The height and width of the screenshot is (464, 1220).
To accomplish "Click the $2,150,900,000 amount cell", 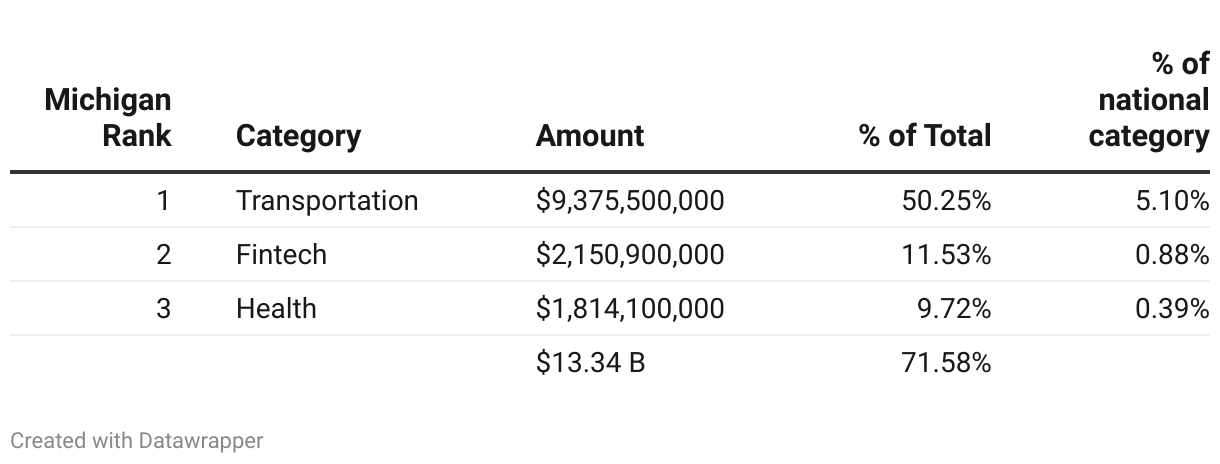I will click(x=630, y=255).
